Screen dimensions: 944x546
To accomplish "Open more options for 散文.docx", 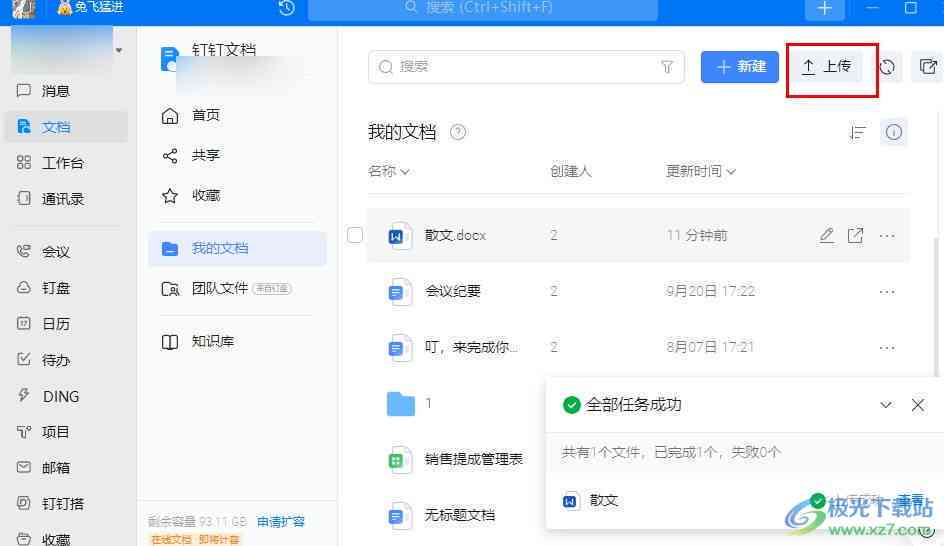I will pos(887,236).
